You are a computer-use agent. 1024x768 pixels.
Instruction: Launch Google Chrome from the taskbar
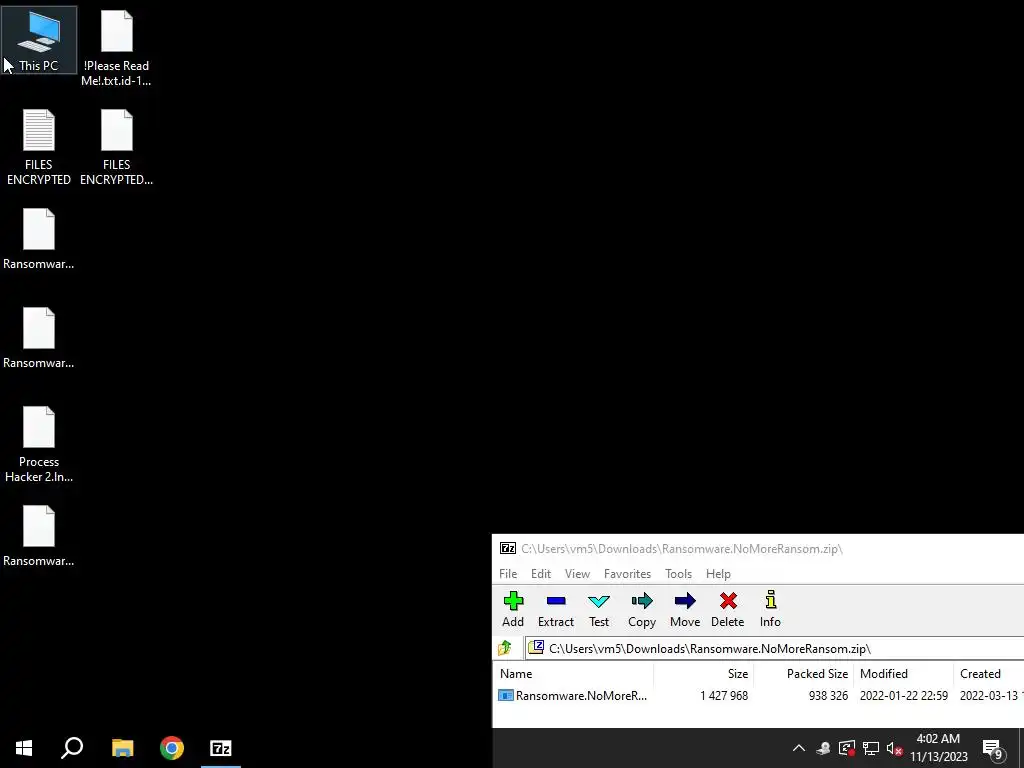point(172,748)
